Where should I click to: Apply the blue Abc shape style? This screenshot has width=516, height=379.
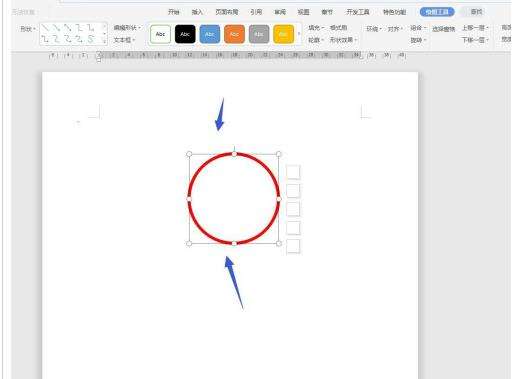point(210,34)
